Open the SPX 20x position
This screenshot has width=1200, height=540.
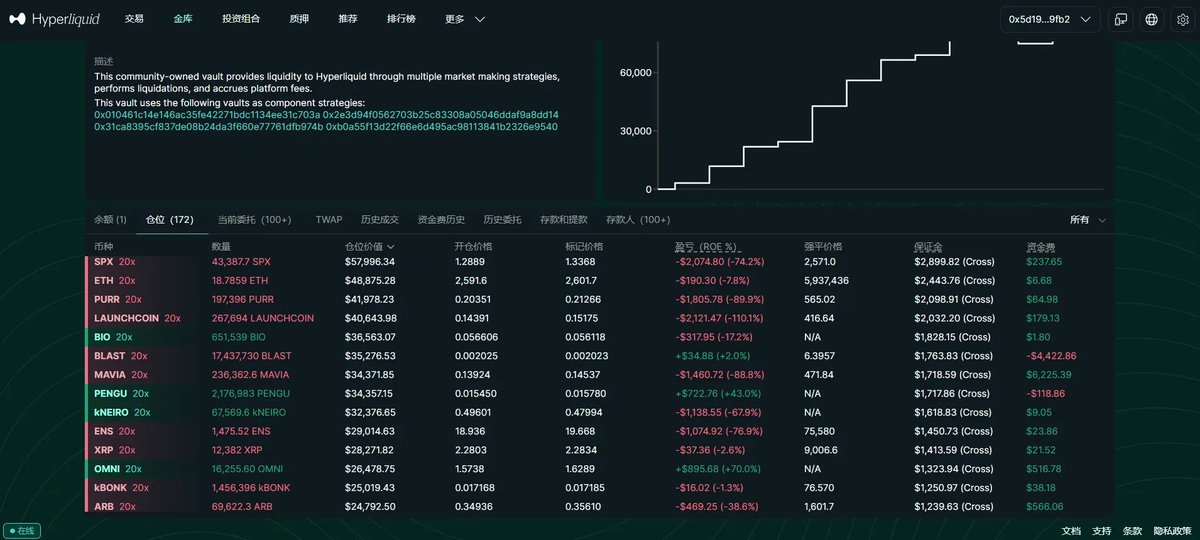pos(114,261)
